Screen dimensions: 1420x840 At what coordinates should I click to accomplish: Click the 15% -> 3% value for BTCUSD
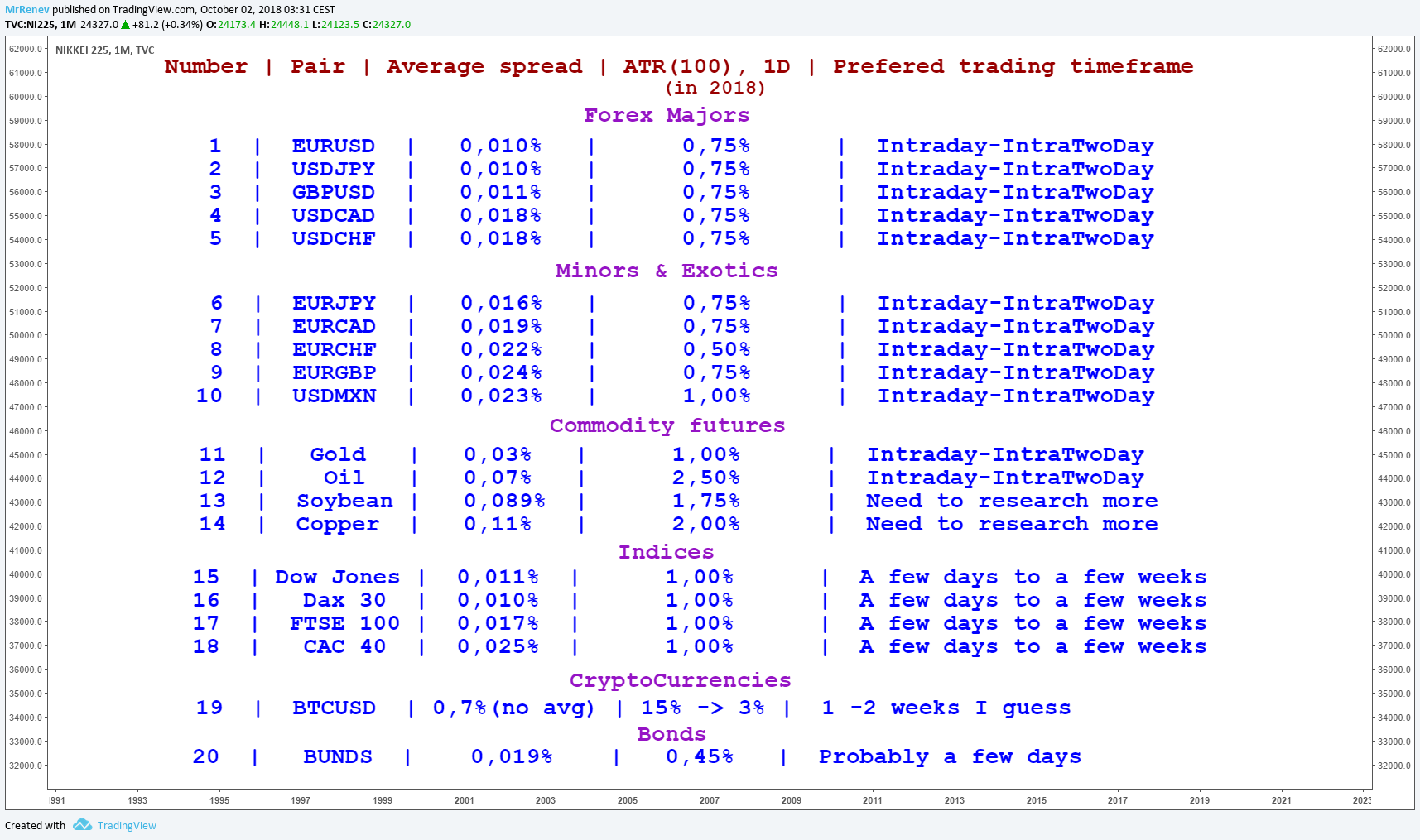pos(703,708)
